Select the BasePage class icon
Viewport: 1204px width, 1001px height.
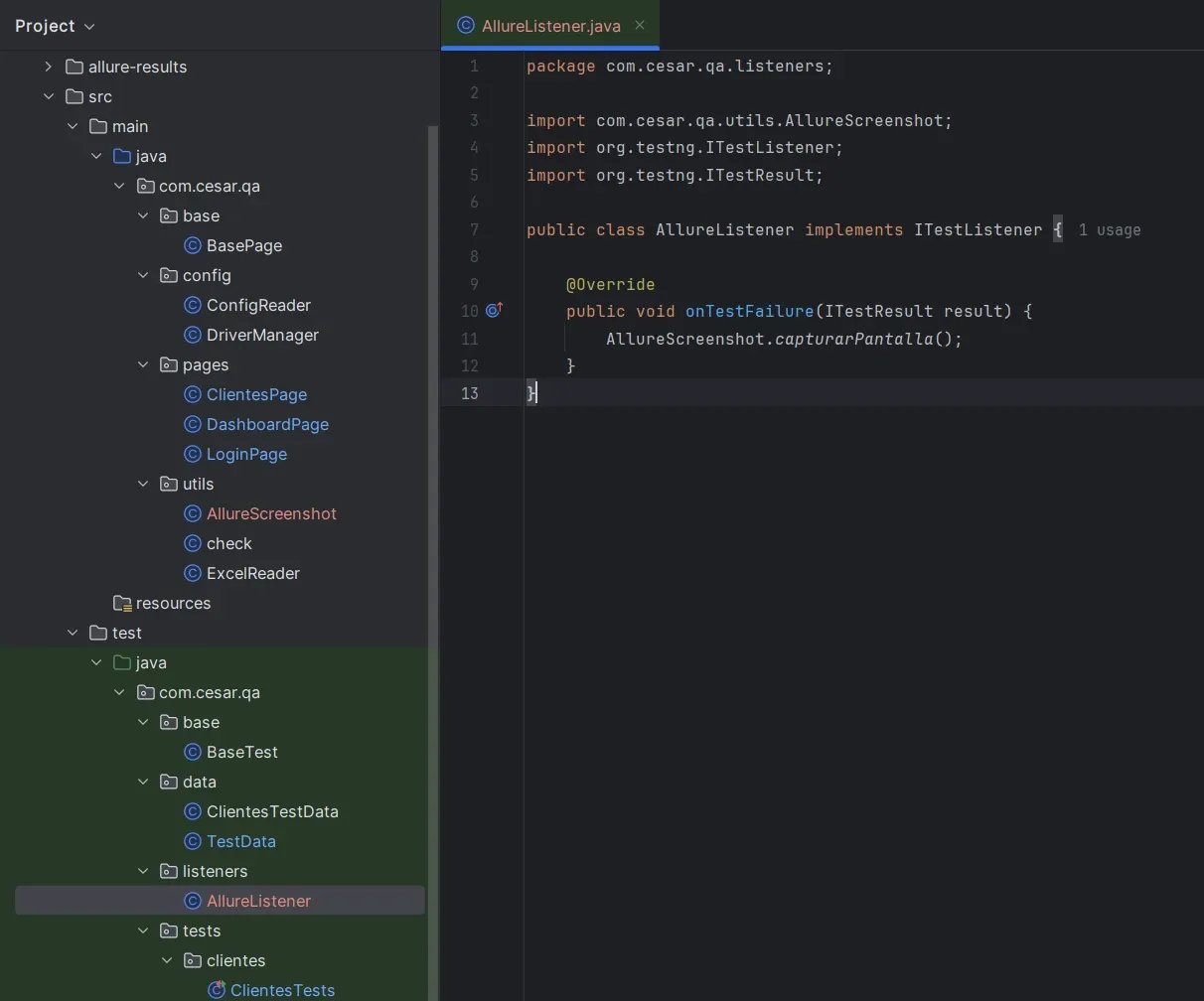pyautogui.click(x=191, y=245)
